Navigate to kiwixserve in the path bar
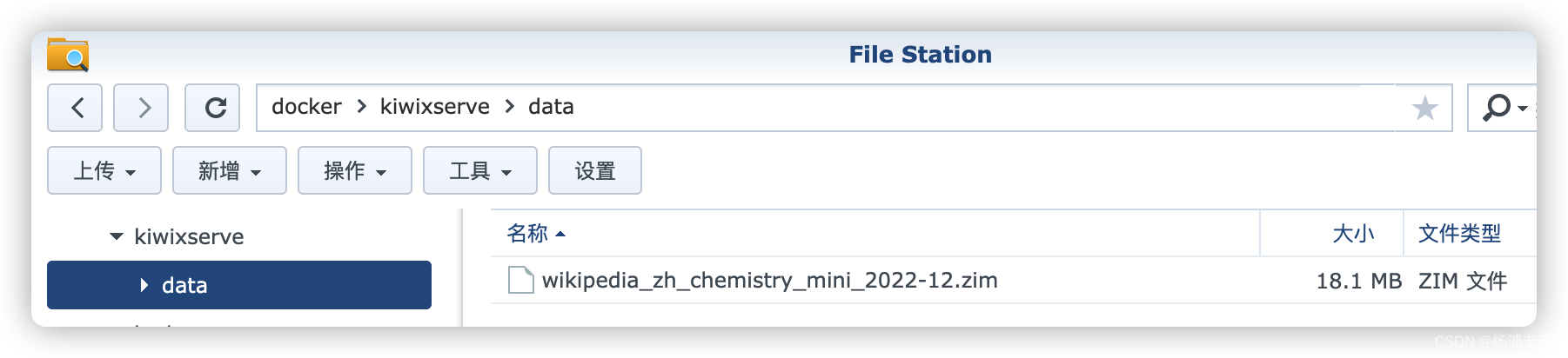Screen dimensions: 1568x358 (x=434, y=107)
